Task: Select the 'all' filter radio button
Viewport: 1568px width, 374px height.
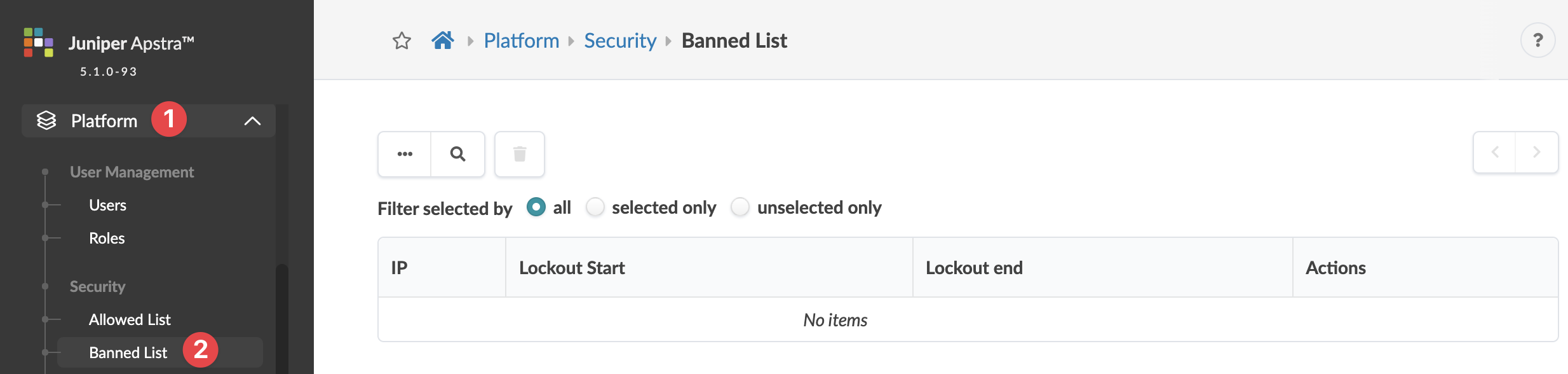Action: pyautogui.click(x=536, y=207)
